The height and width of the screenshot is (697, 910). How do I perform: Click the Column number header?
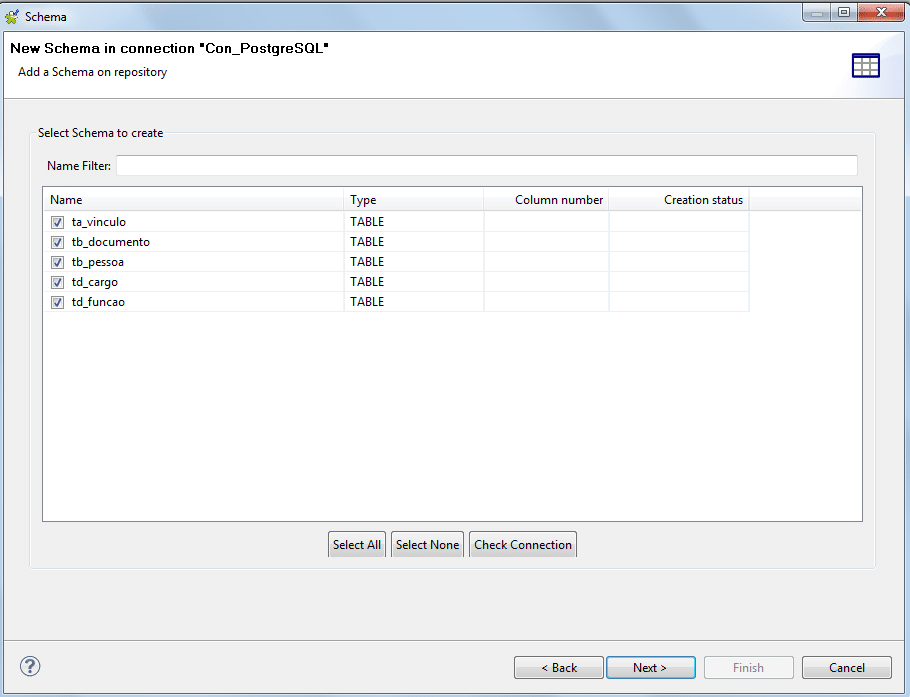[547, 200]
